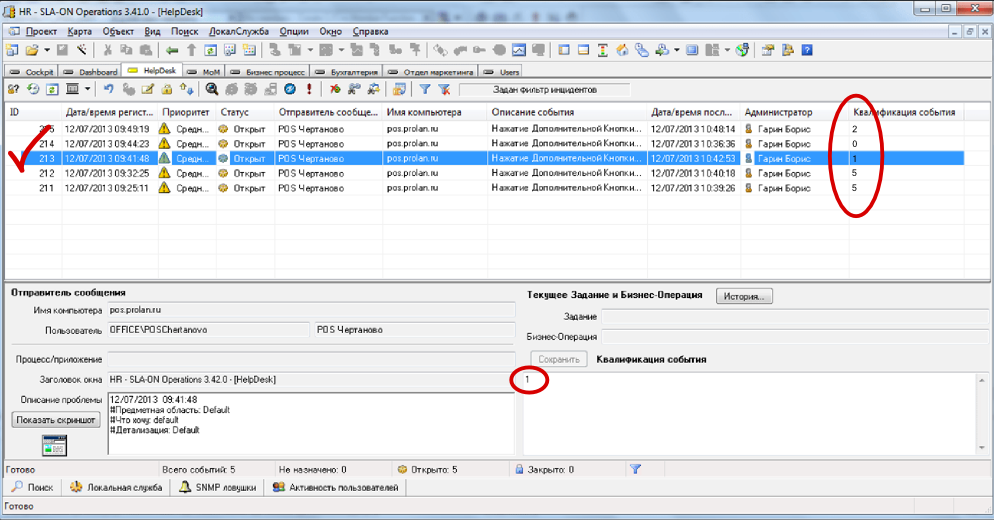Click the clock with tag icon in main toolbar

coord(642,50)
